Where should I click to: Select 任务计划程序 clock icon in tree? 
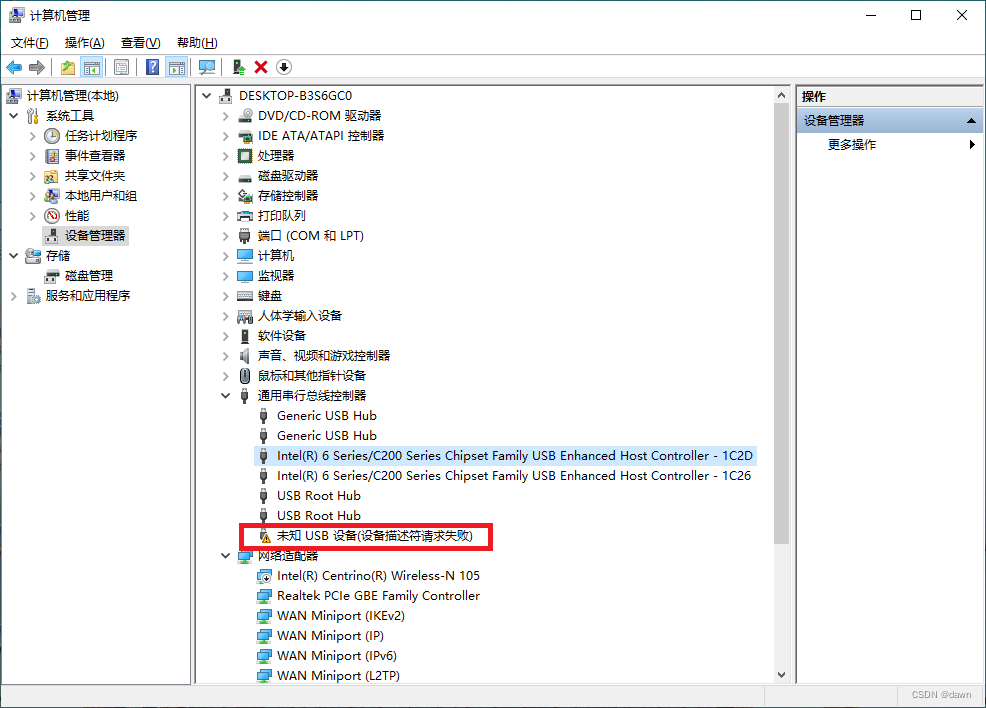tap(52, 136)
